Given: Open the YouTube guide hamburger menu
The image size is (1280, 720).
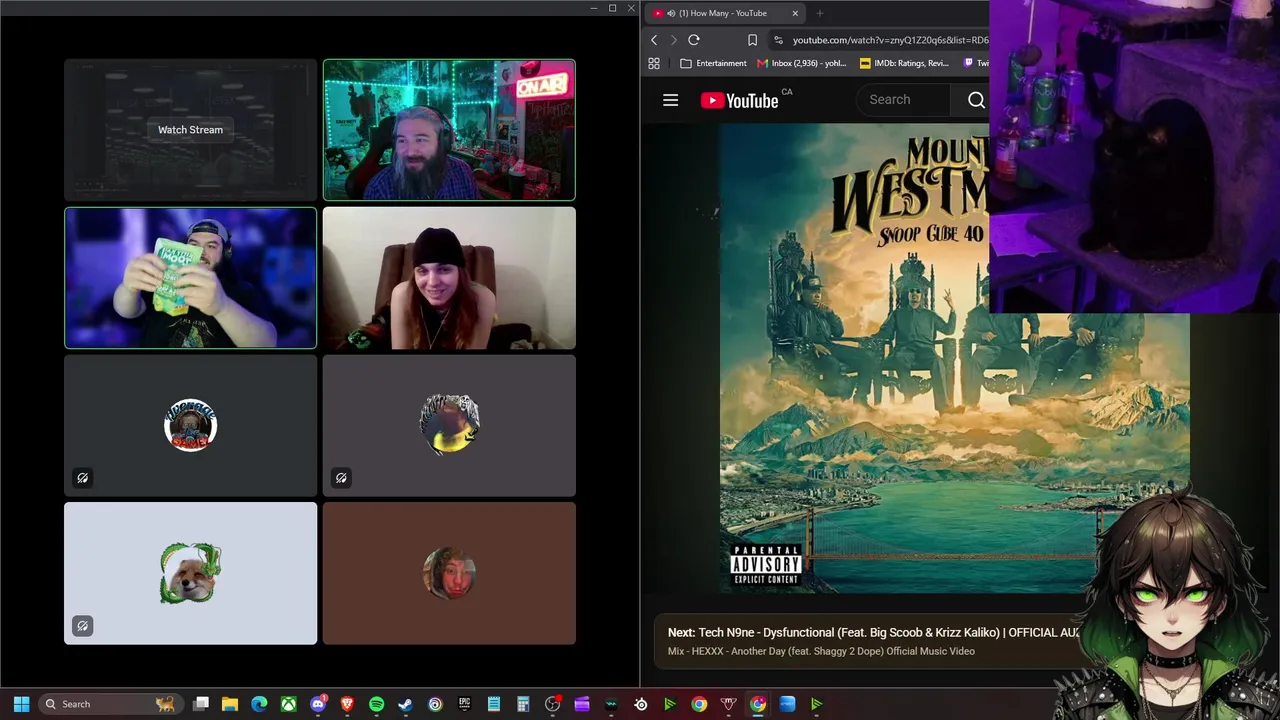Looking at the screenshot, I should 671,100.
